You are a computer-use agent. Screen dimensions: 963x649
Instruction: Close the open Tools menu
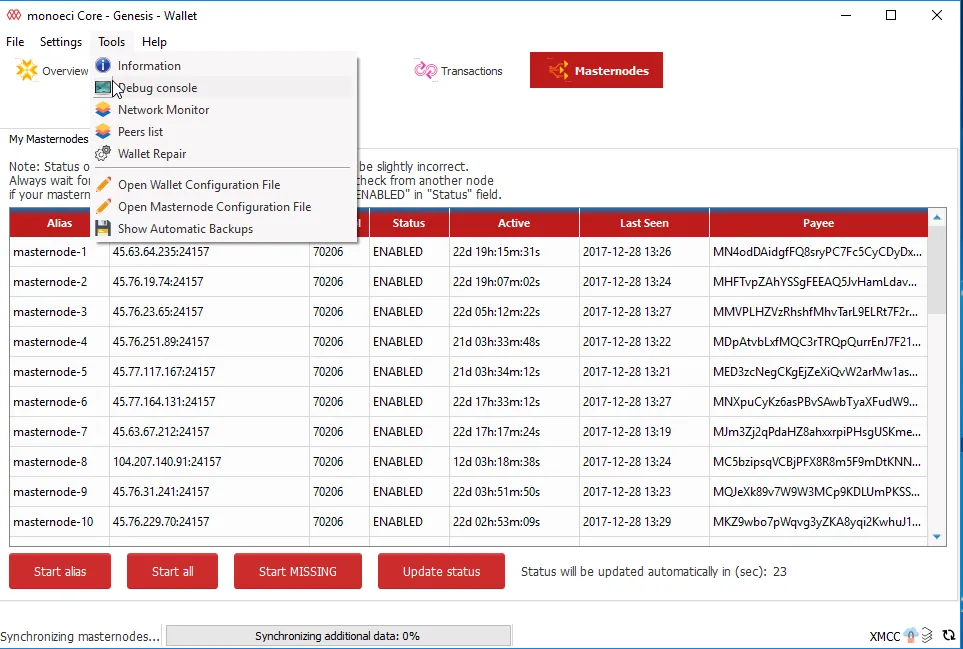111,42
